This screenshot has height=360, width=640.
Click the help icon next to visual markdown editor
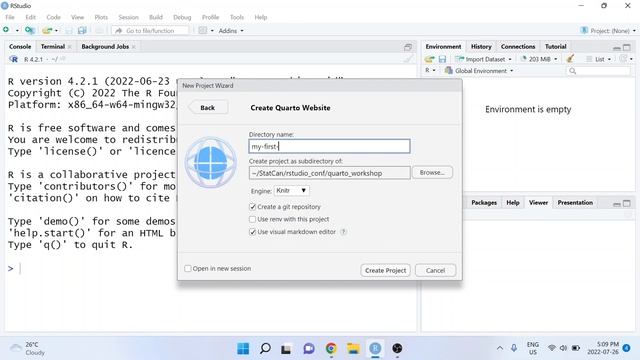click(344, 232)
